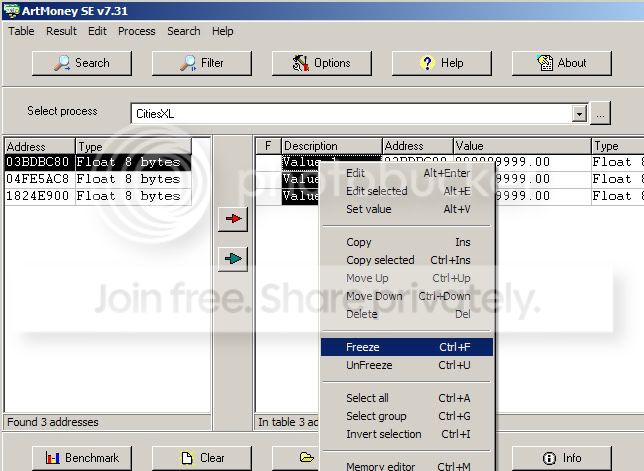The height and width of the screenshot is (471, 644).
Task: Click the ArtMoney title bar icon
Action: tap(11, 10)
